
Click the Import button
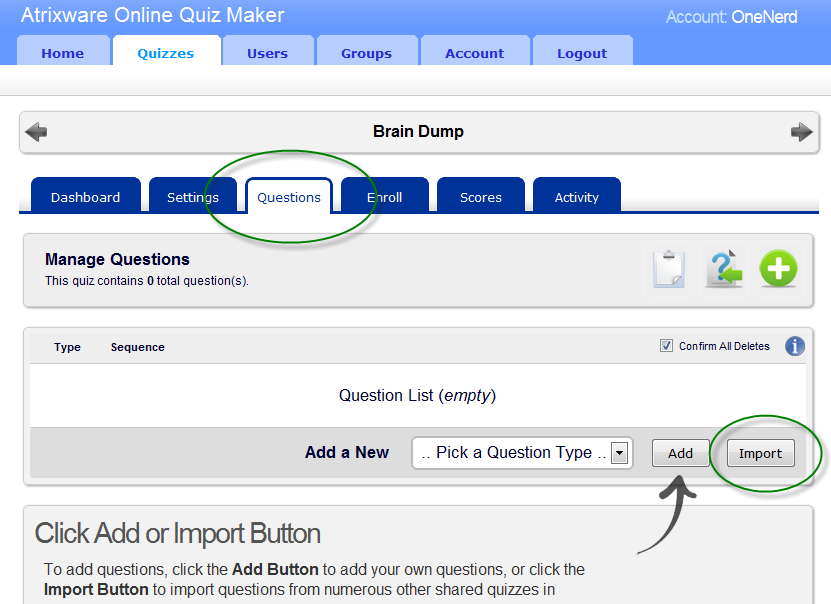[x=761, y=453]
